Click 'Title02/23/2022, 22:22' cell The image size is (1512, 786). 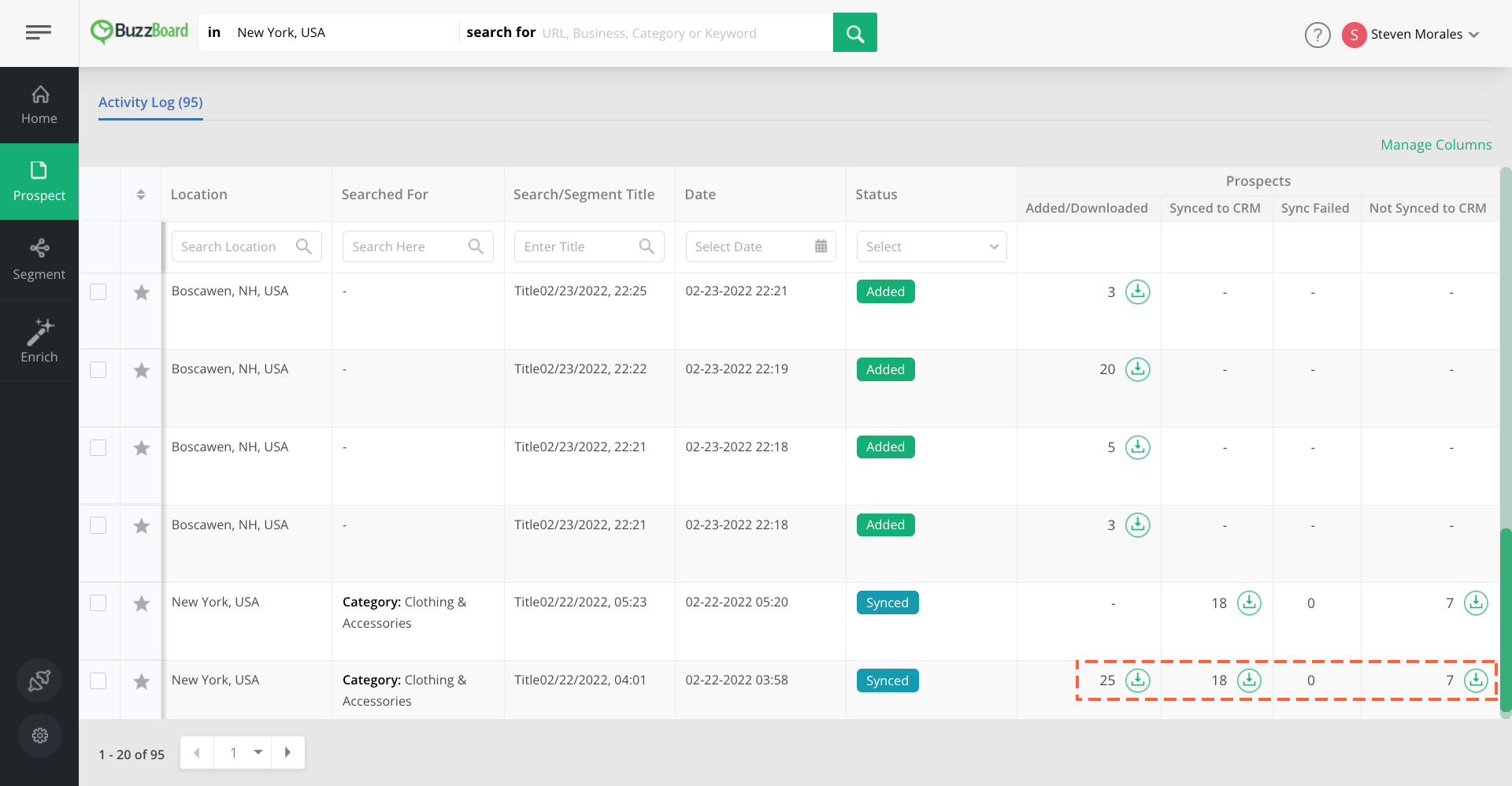[580, 369]
